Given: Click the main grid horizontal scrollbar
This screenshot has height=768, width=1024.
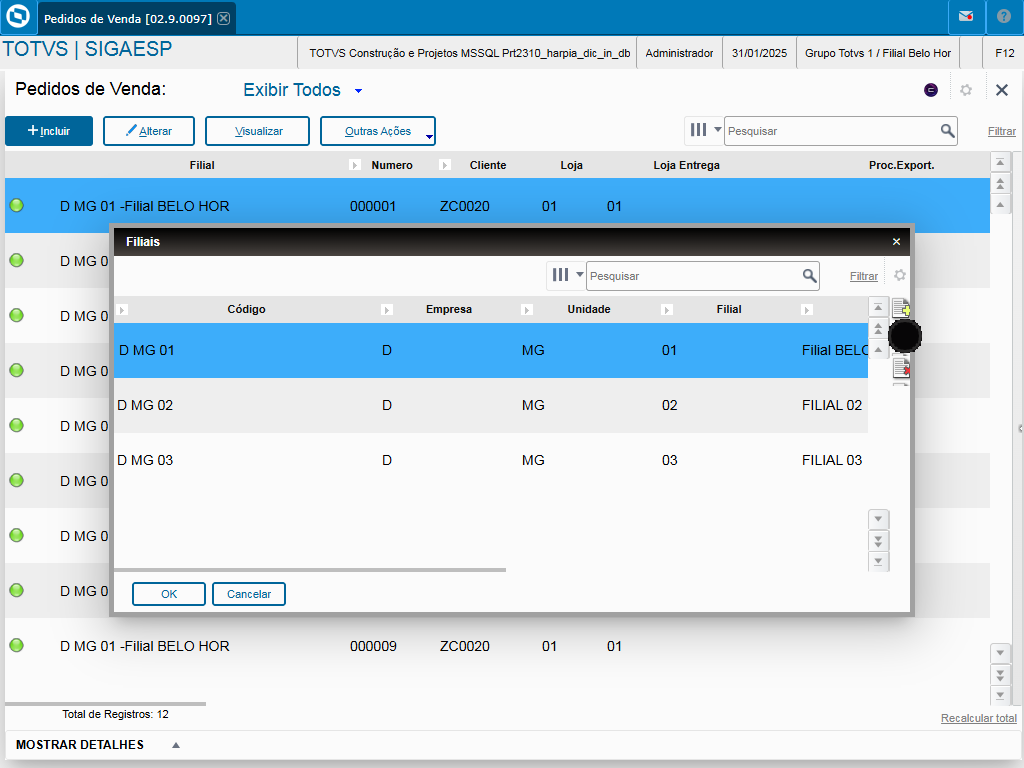Looking at the screenshot, I should point(105,704).
